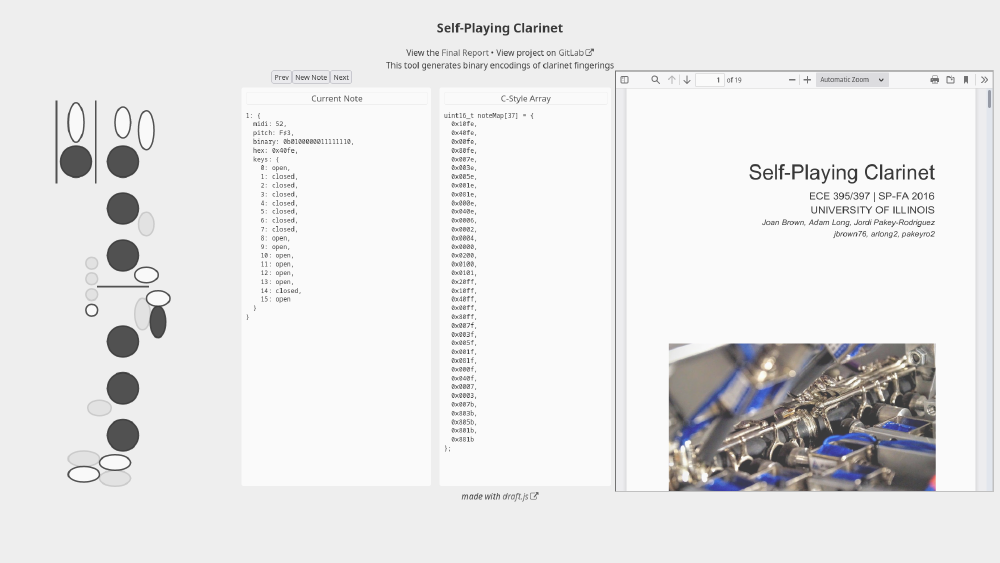Viewport: 1000px width, 563px height.
Task: Toggle the PDF viewer sidebar
Action: pyautogui.click(x=624, y=80)
